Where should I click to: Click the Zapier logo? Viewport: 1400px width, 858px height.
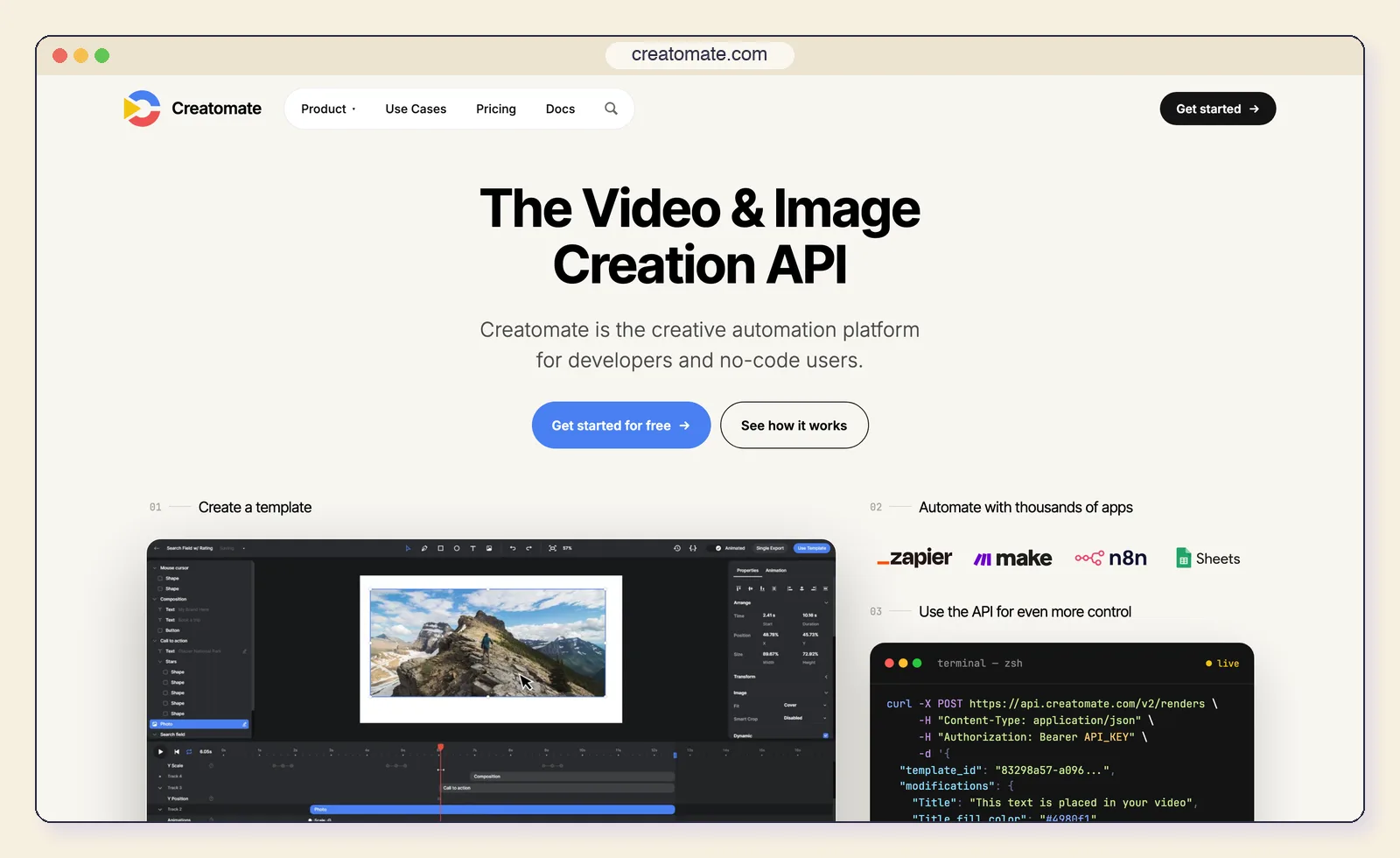pyautogui.click(x=914, y=558)
